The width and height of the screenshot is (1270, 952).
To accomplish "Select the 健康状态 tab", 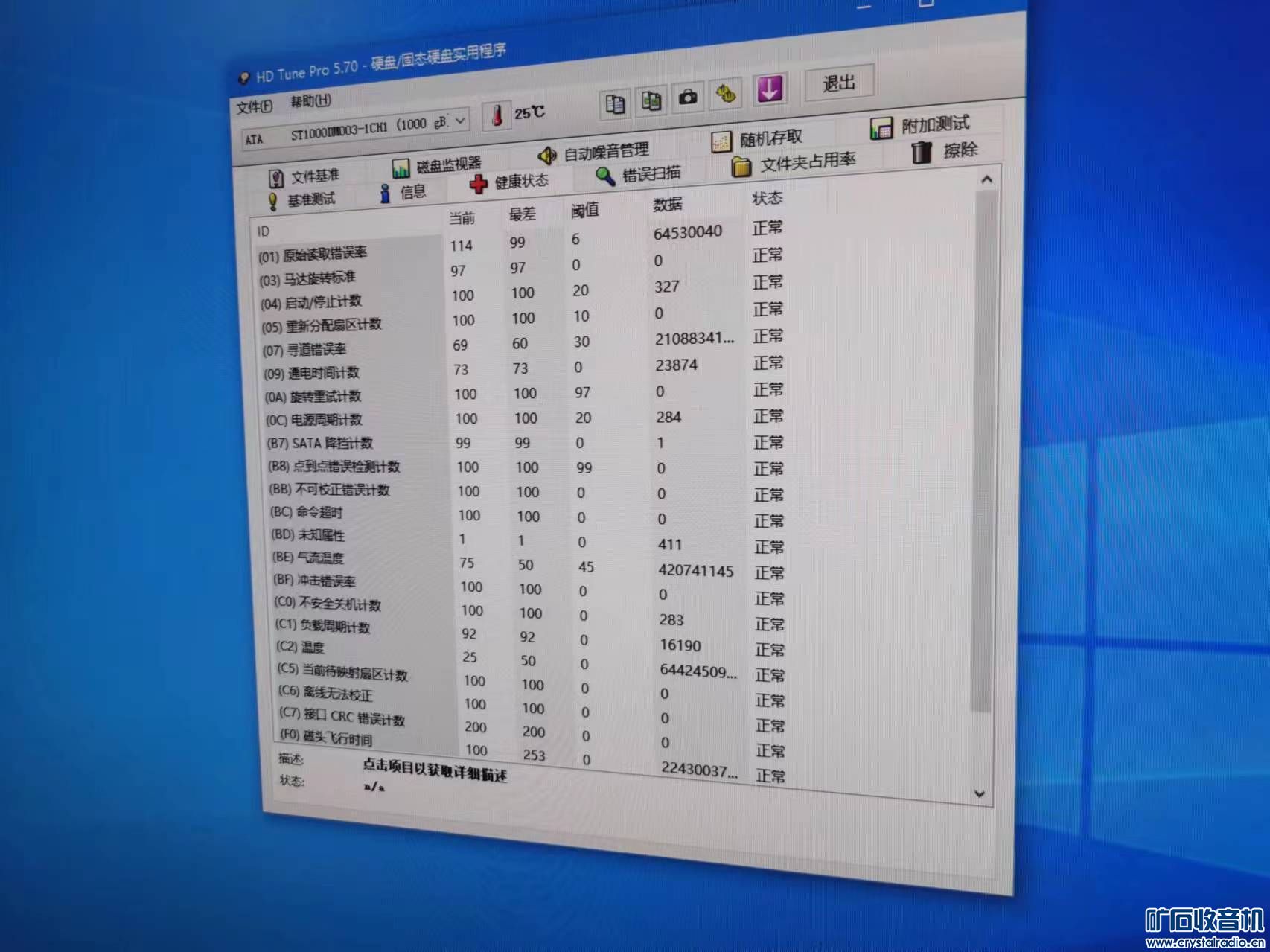I will tap(509, 182).
